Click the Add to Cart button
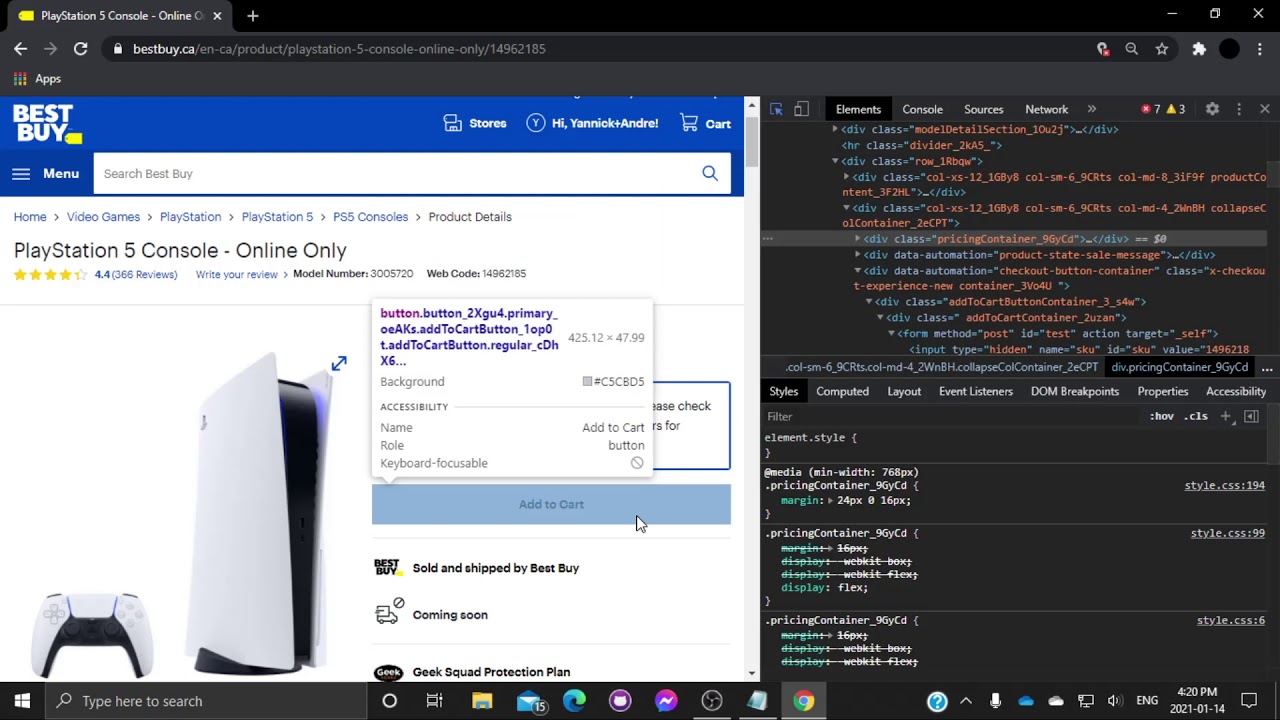1280x720 pixels. click(551, 504)
